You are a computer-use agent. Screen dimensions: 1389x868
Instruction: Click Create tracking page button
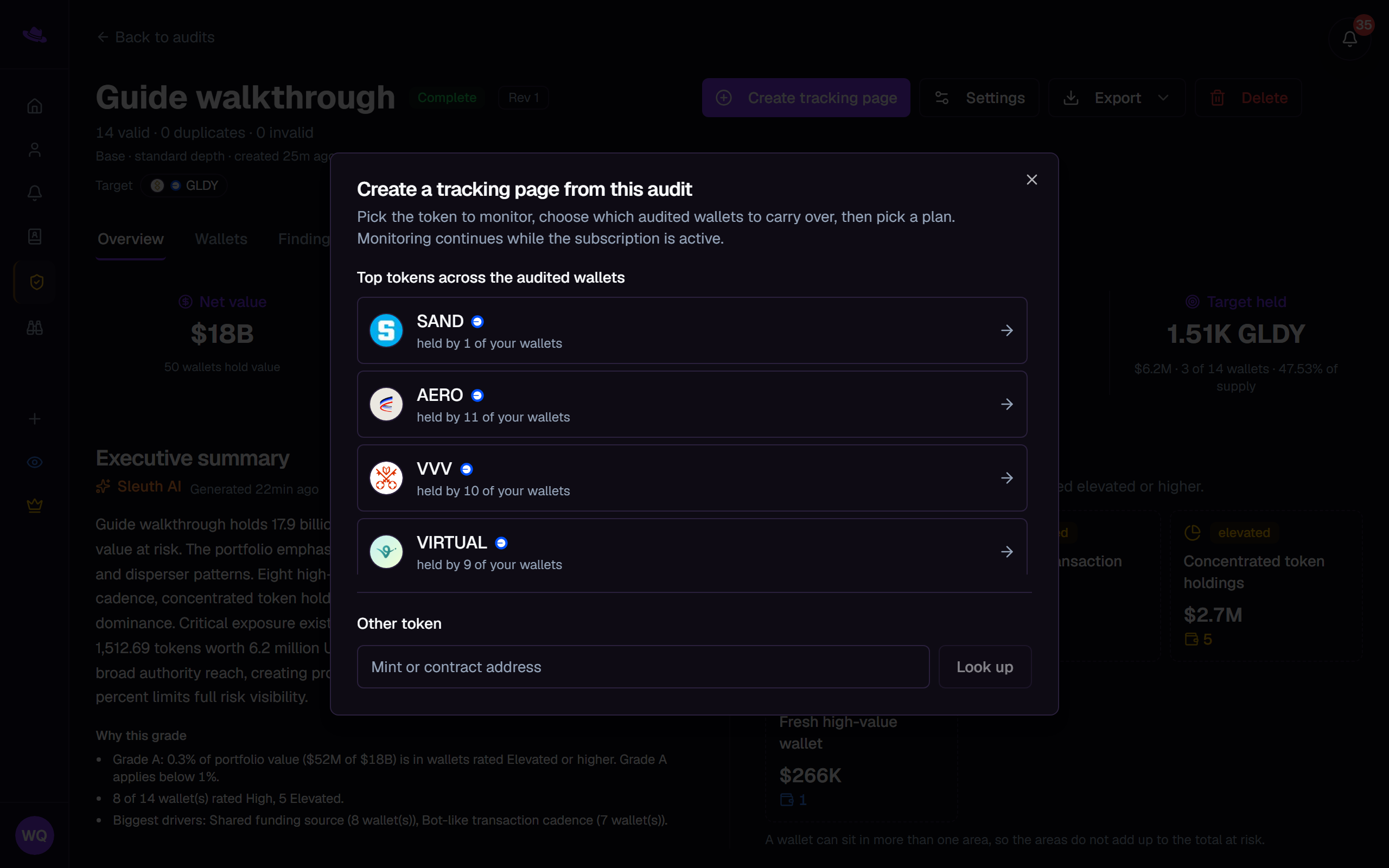tap(806, 98)
